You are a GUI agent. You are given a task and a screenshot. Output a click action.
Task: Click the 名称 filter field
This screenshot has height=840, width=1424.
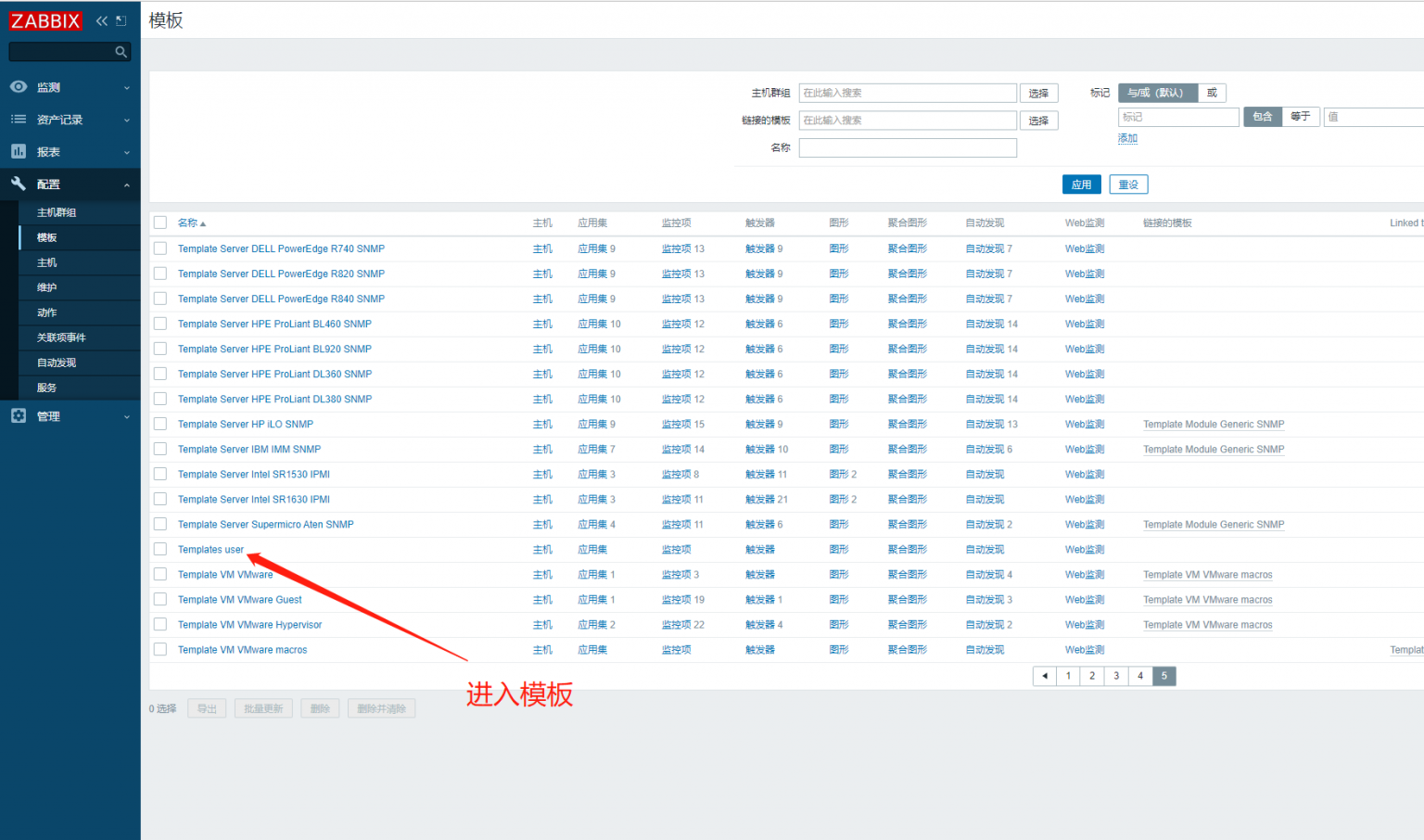tap(908, 147)
